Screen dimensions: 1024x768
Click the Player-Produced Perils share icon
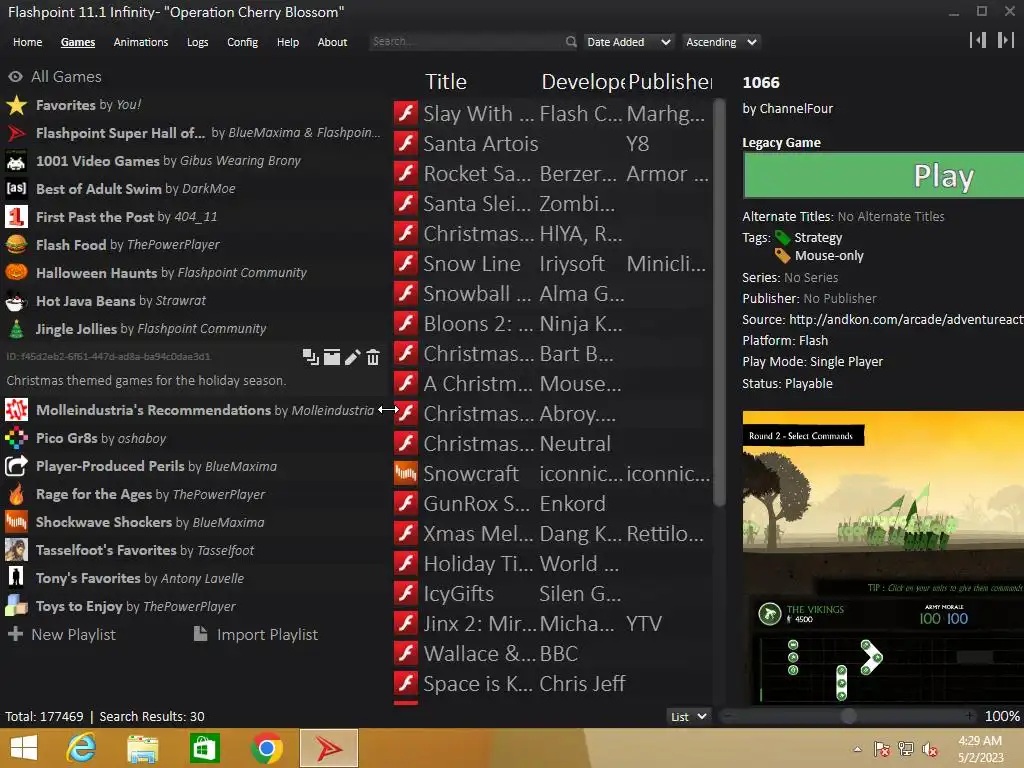[16, 466]
